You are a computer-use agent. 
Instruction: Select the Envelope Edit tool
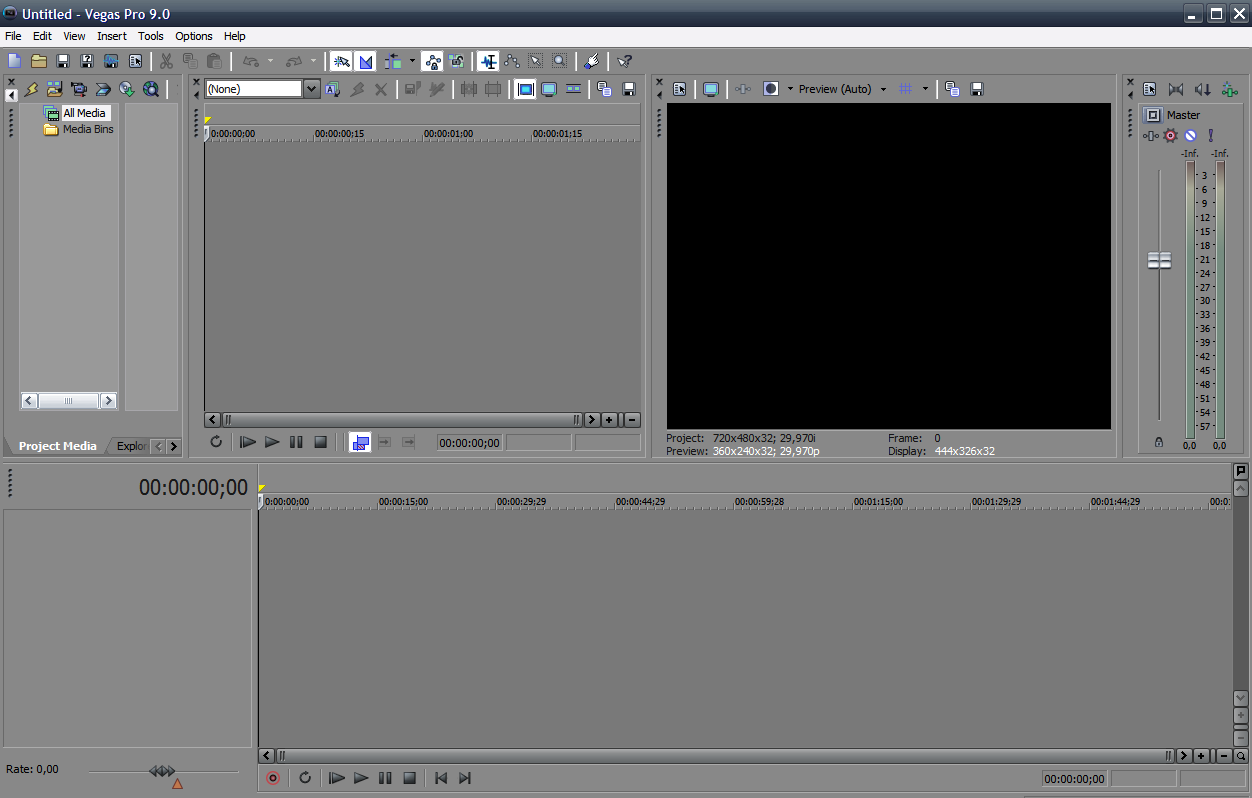[x=512, y=61]
